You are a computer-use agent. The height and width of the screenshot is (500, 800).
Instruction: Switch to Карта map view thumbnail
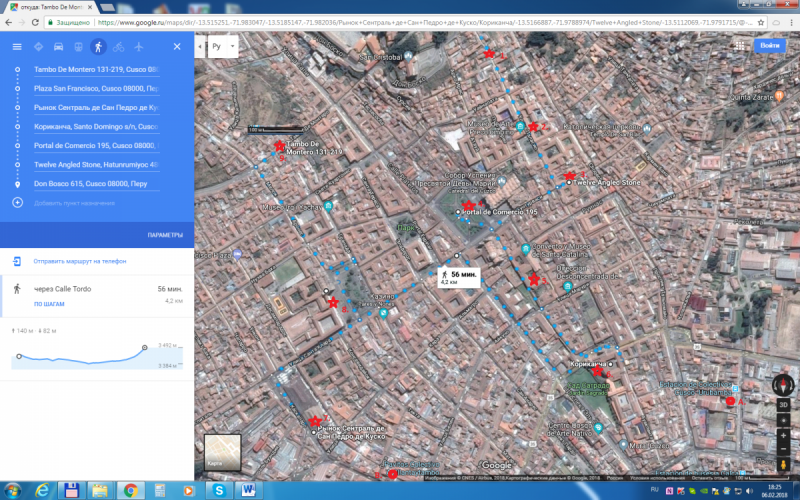click(222, 453)
